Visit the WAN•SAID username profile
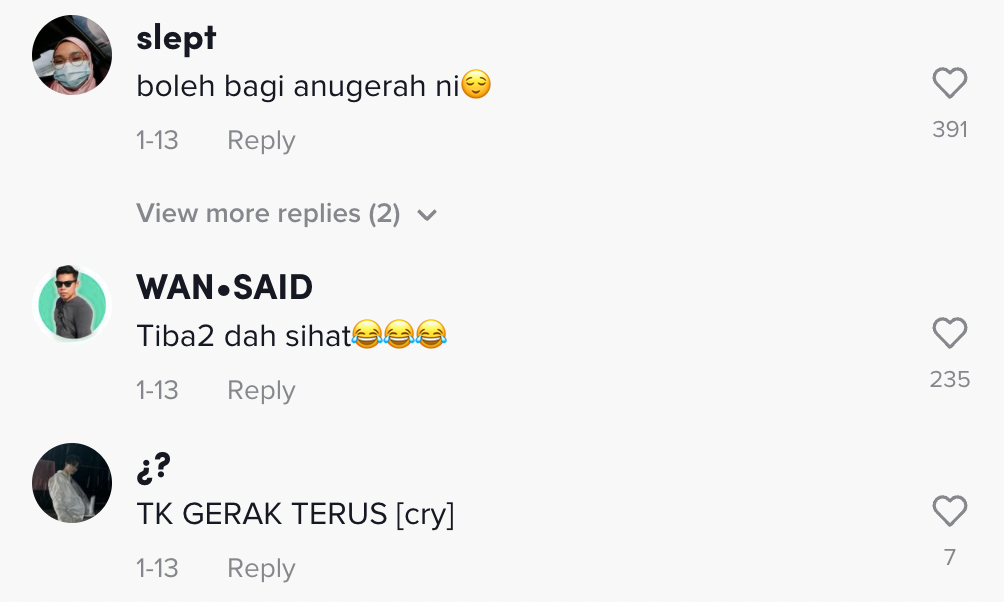 224,287
